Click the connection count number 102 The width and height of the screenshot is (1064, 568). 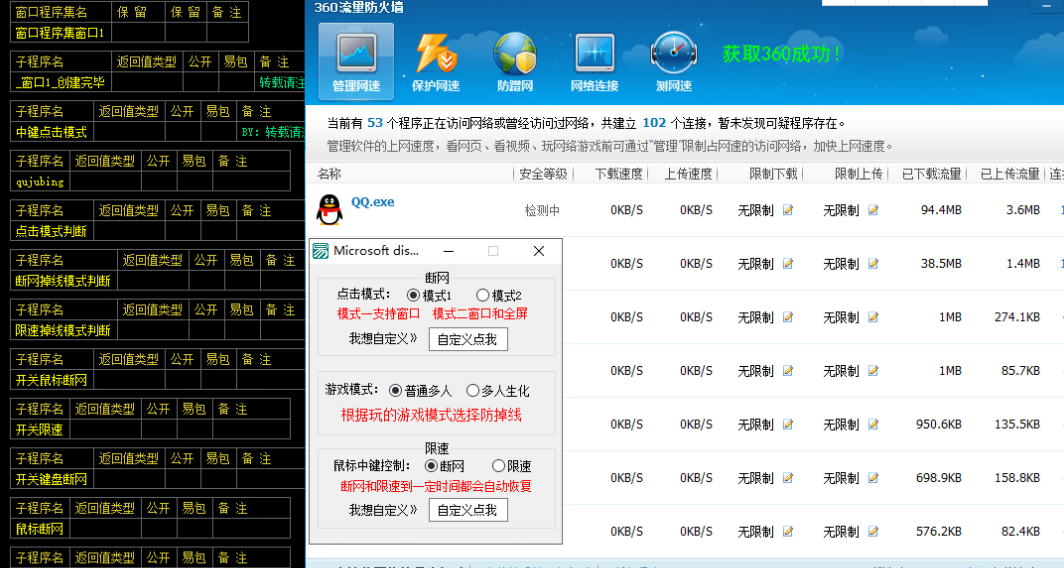tap(654, 123)
